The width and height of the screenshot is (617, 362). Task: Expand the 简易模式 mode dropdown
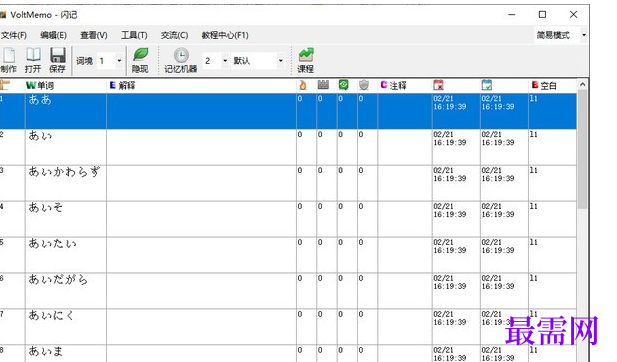coord(584,35)
